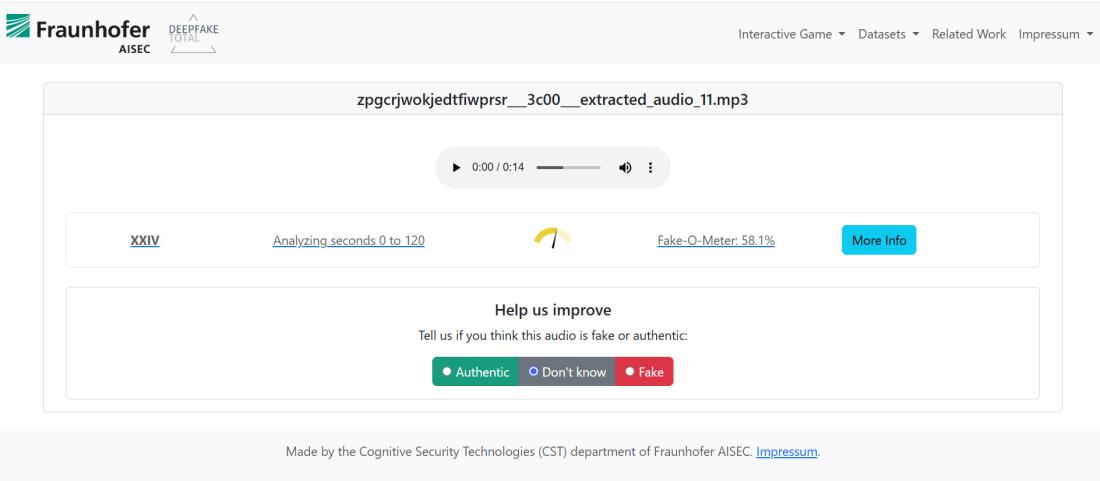This screenshot has width=1100, height=481.
Task: Click the More Info button
Action: (x=878, y=240)
